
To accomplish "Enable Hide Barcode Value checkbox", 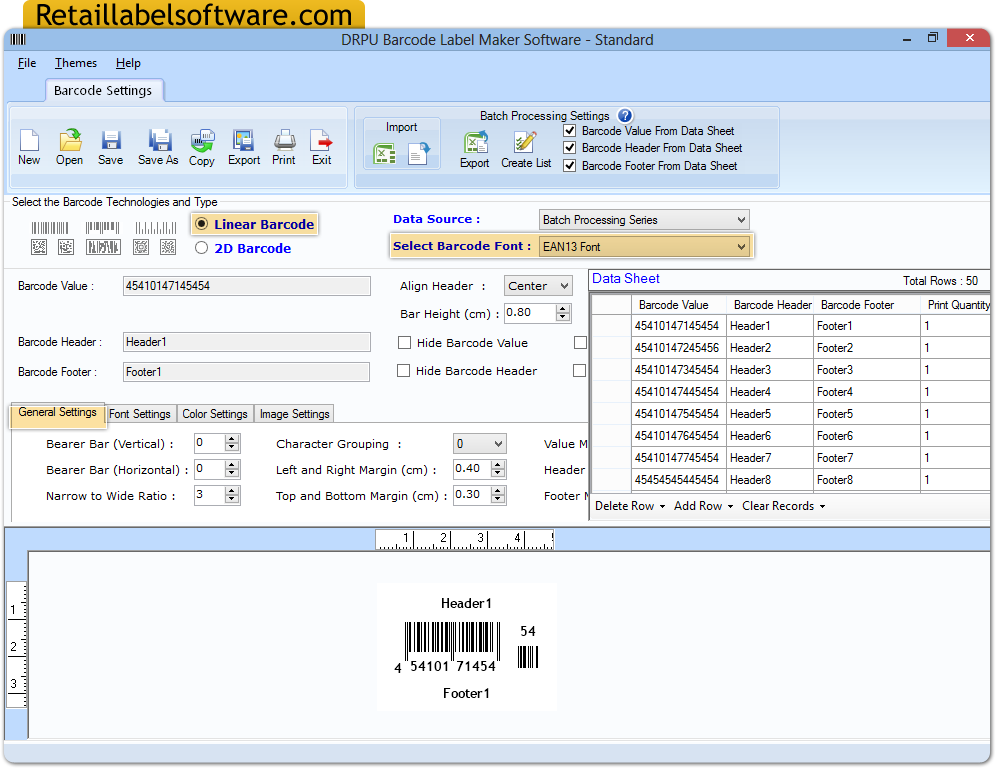I will [x=404, y=343].
